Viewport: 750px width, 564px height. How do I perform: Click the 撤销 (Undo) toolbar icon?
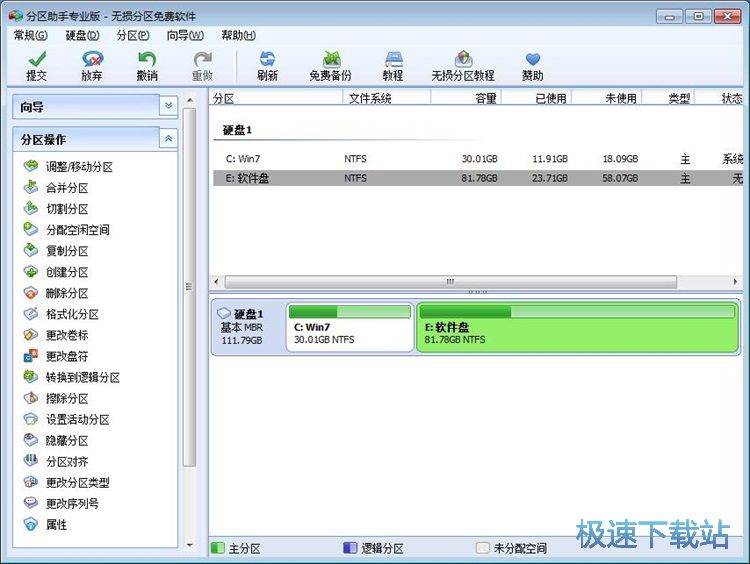tap(147, 66)
